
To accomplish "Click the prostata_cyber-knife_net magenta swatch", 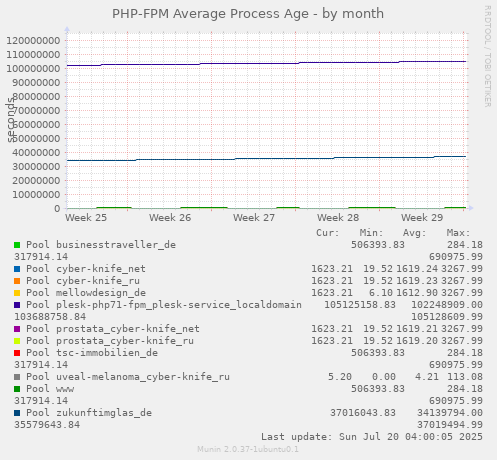I will (x=17, y=329).
